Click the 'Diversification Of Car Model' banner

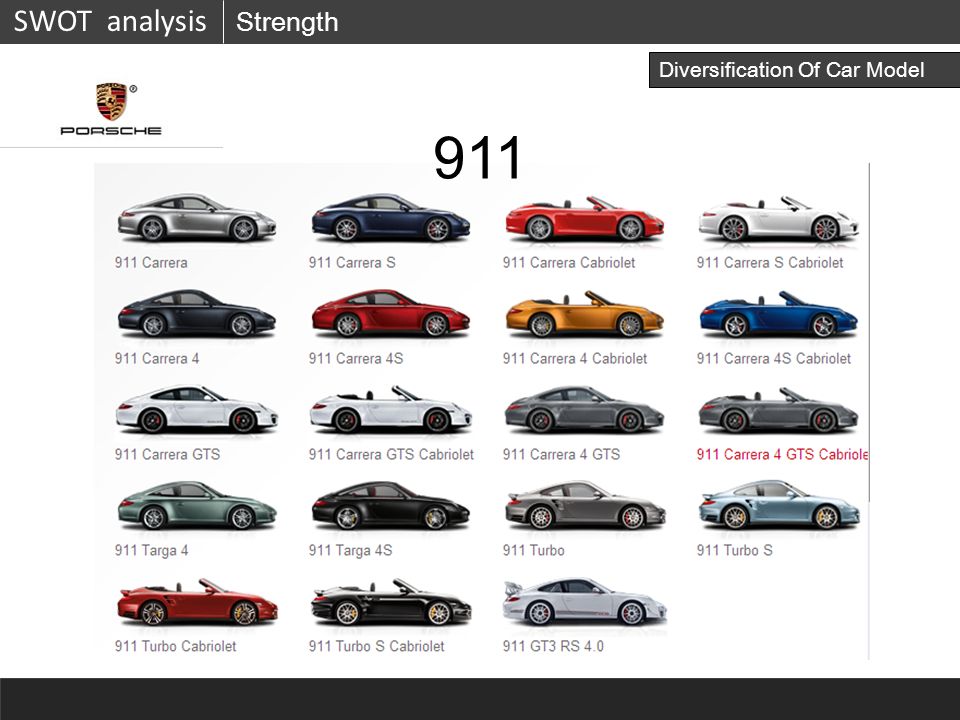coord(804,70)
